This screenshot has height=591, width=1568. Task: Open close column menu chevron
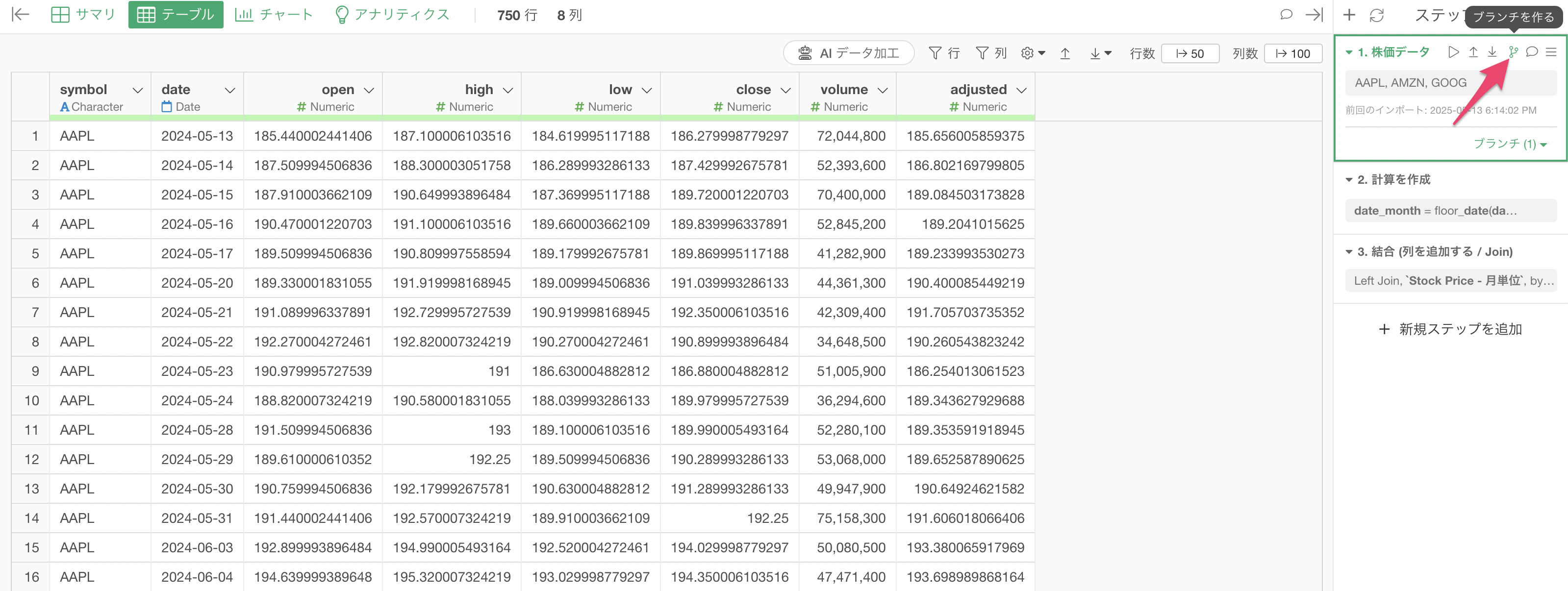[785, 90]
